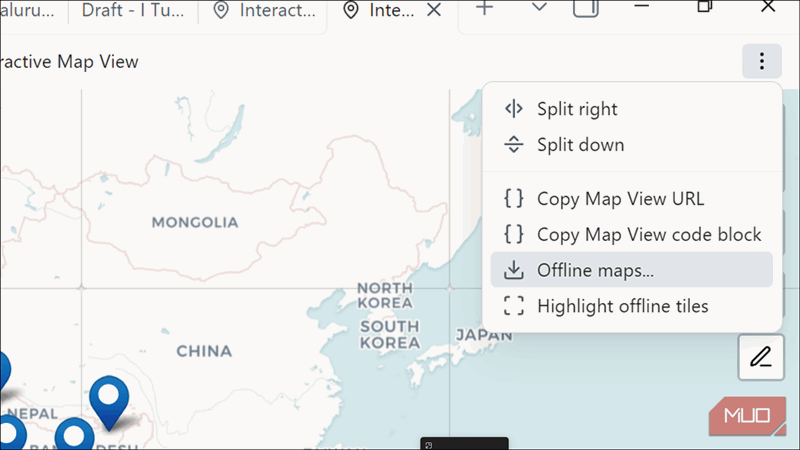
Task: Close the active Inte... tab
Action: click(x=434, y=10)
